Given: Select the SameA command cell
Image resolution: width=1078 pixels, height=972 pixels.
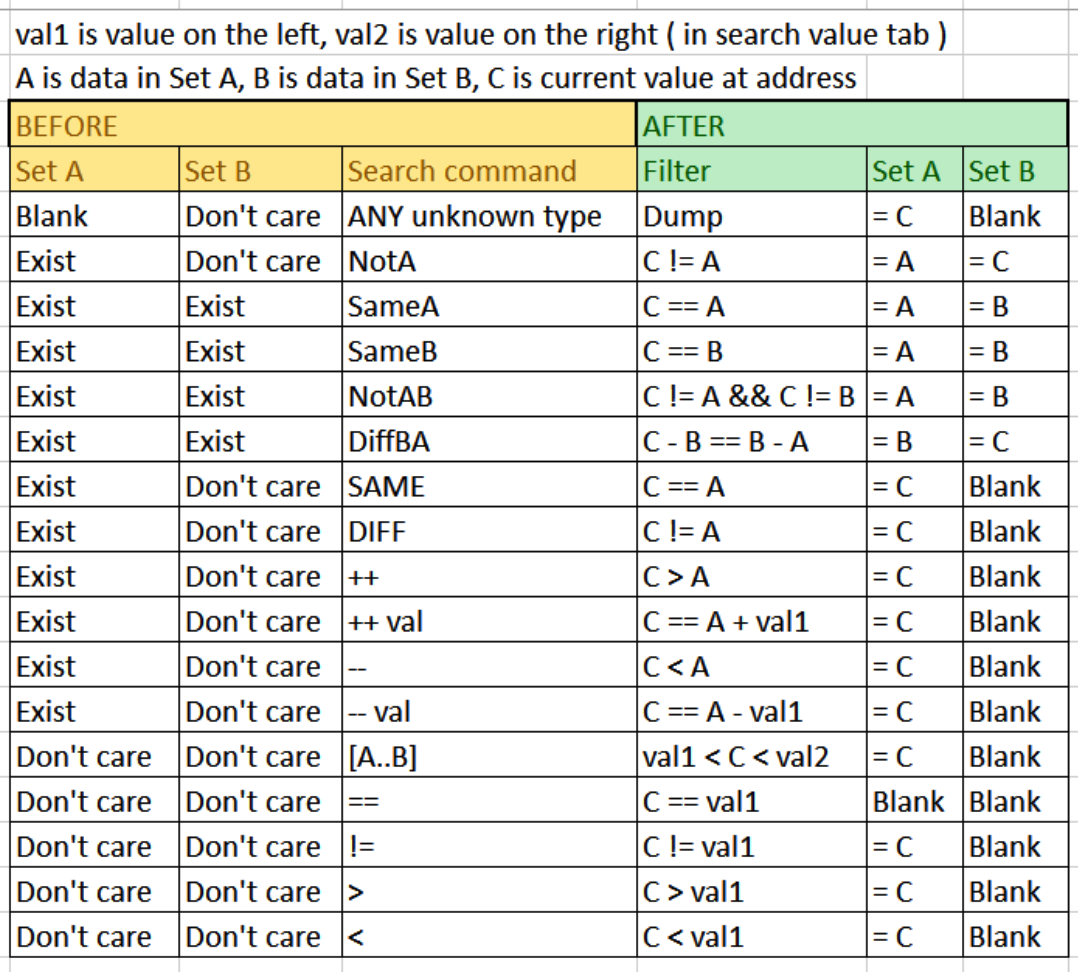Looking at the screenshot, I should point(489,305).
